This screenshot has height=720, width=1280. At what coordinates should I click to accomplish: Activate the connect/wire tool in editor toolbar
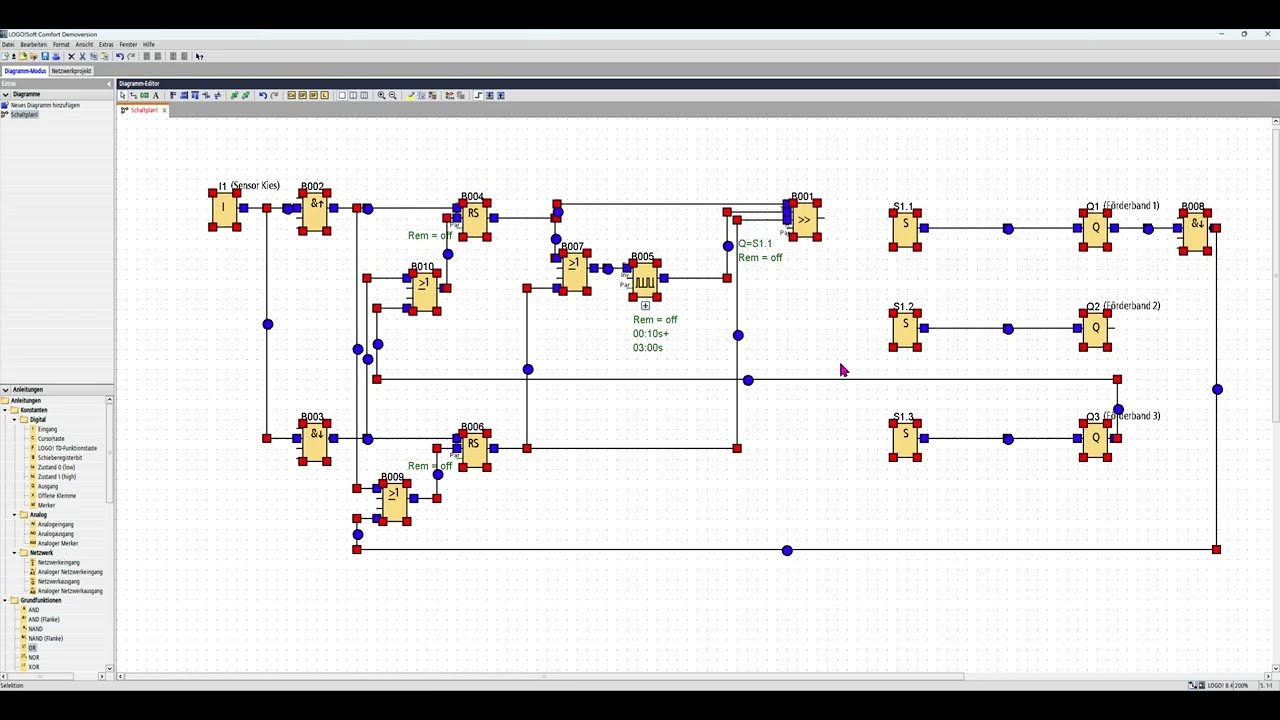(x=133, y=95)
